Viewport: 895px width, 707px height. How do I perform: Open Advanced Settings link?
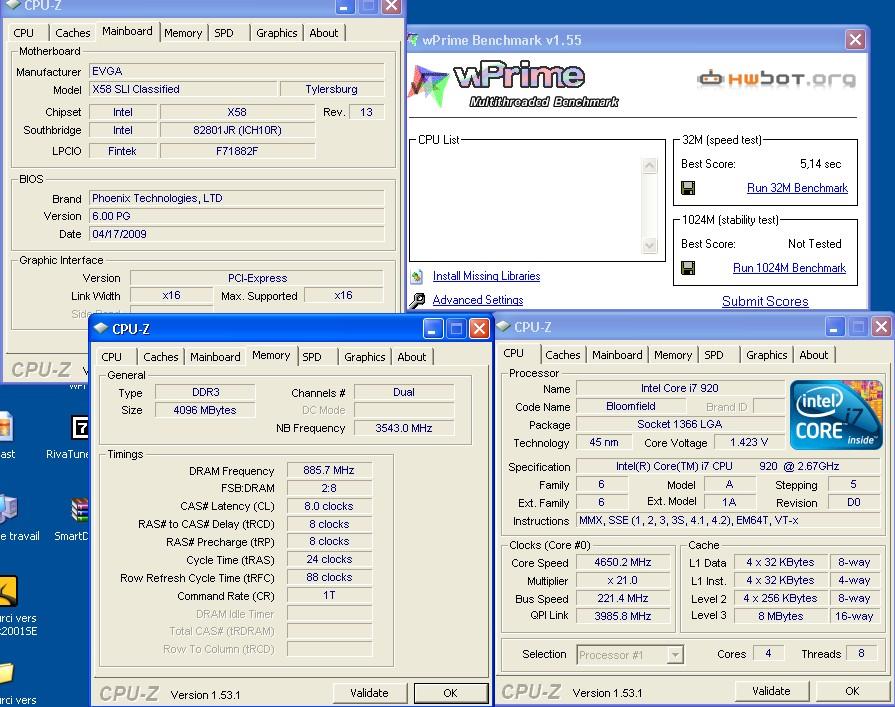point(478,300)
